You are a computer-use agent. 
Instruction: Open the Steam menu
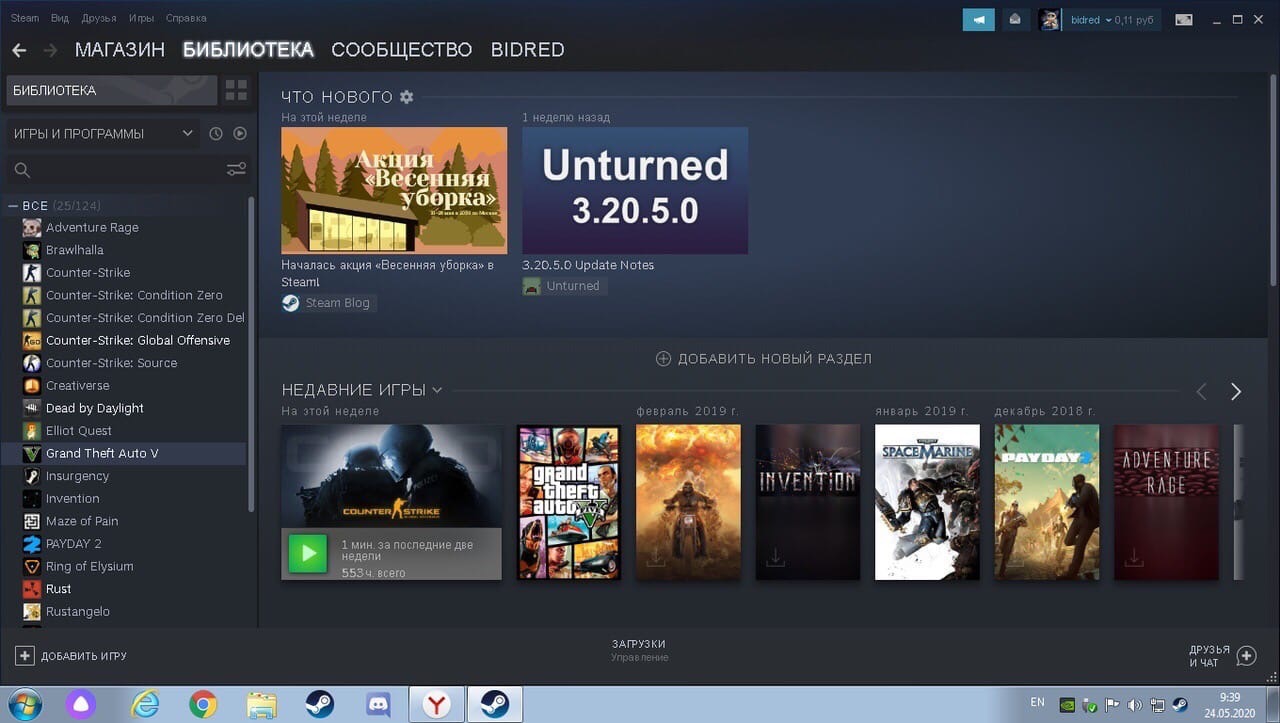coord(24,18)
